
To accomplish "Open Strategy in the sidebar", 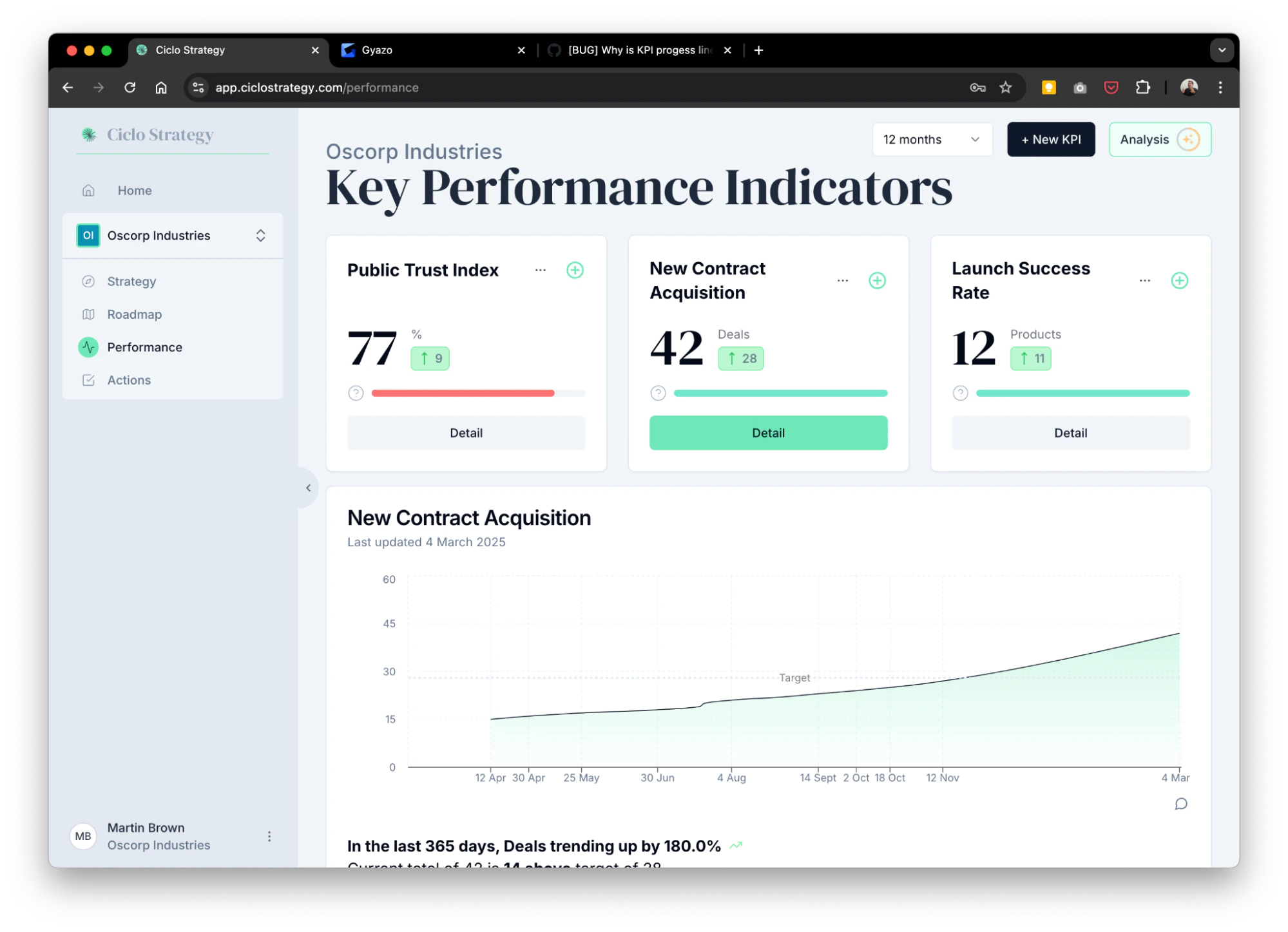I will [x=131, y=281].
